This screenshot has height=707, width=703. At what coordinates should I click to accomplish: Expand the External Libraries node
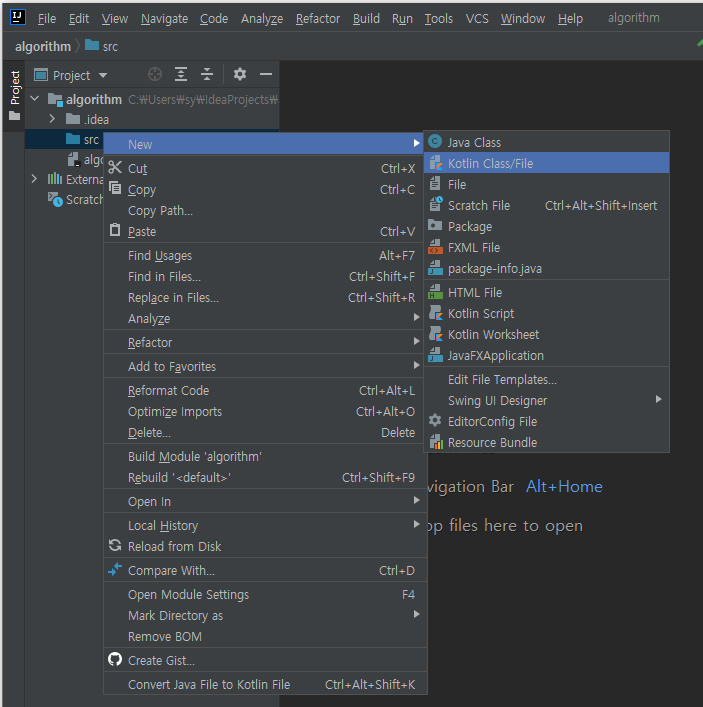(34, 179)
